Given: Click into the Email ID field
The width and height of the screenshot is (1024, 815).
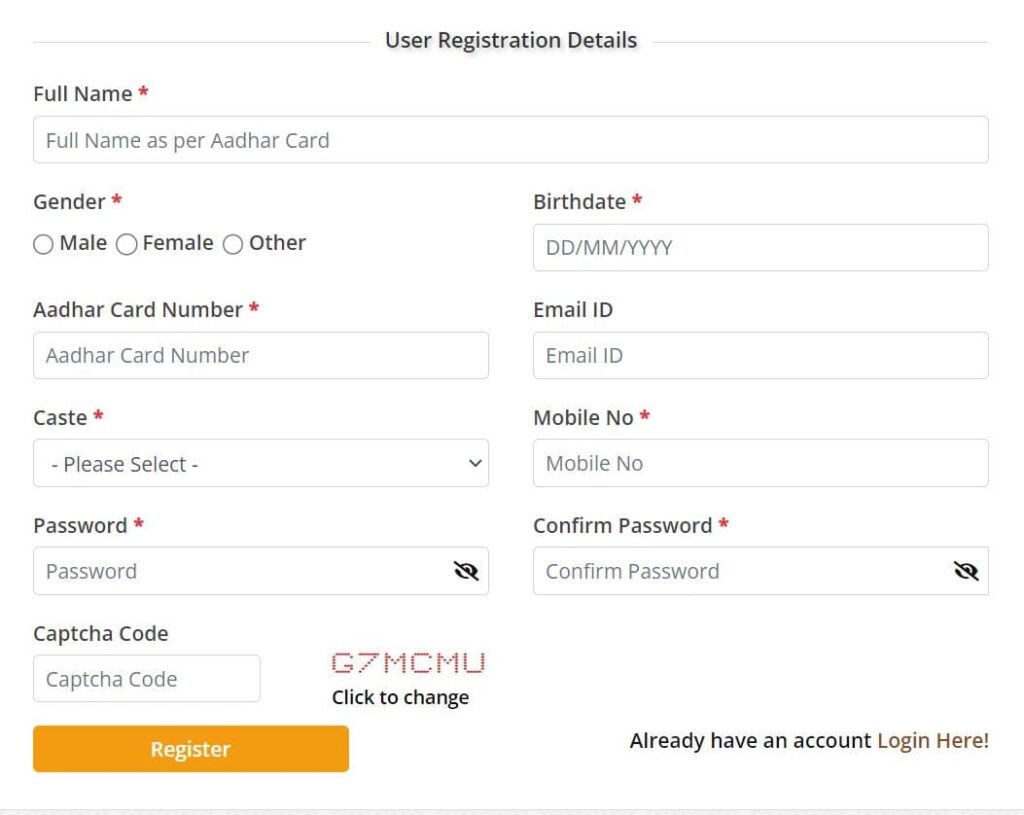Looking at the screenshot, I should (x=760, y=356).
